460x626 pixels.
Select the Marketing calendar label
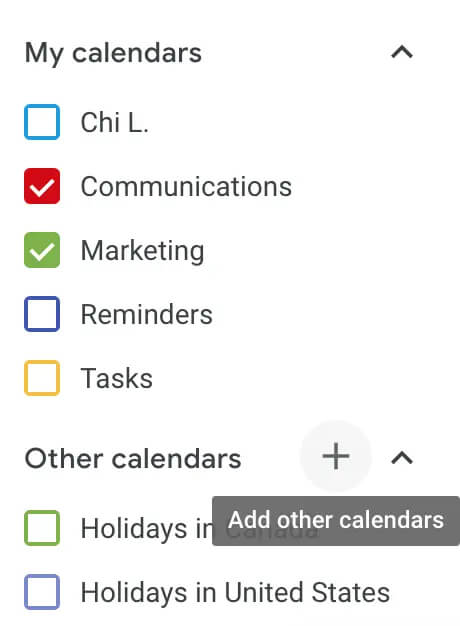[x=143, y=251]
